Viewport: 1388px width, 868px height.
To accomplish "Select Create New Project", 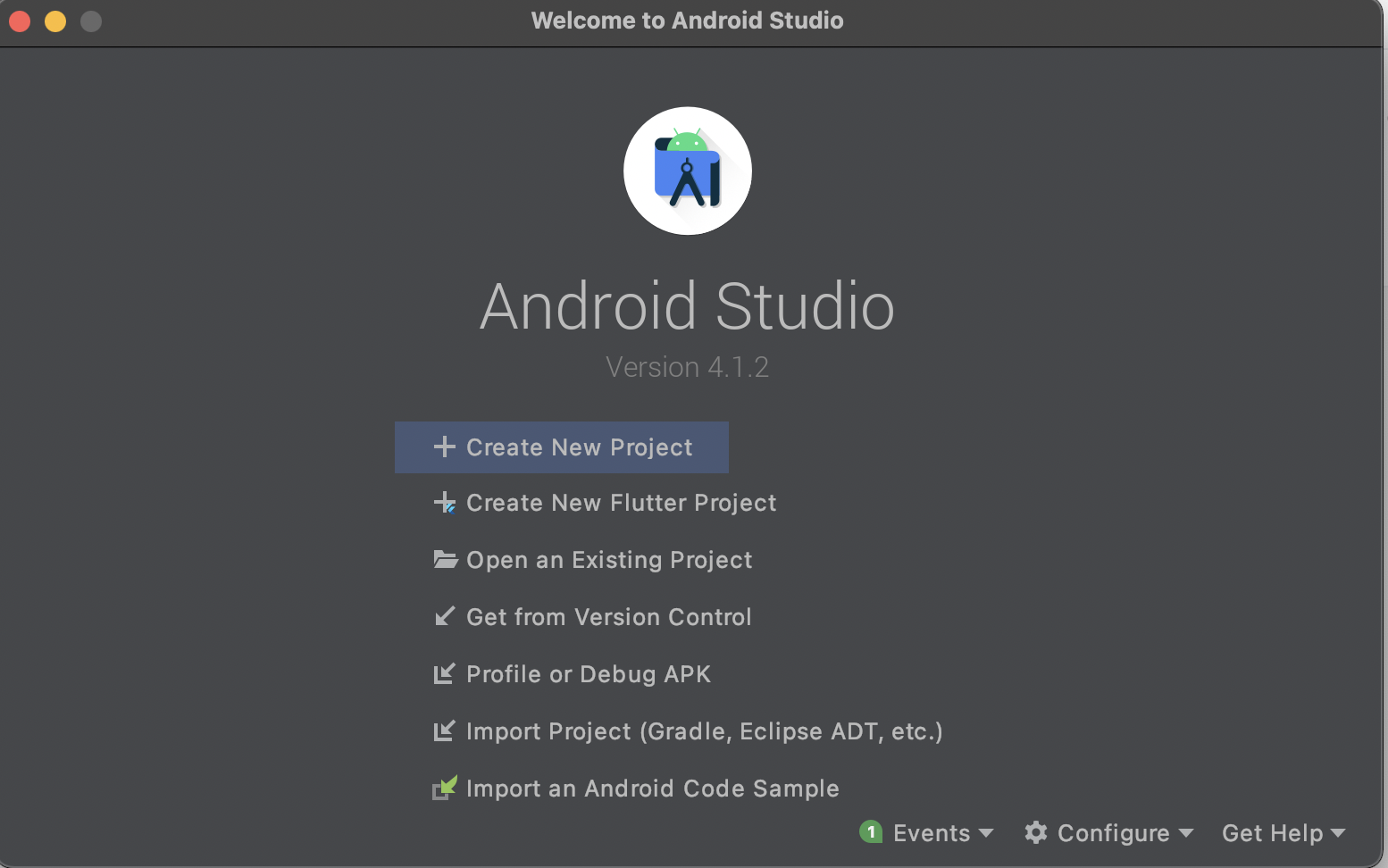I will tap(562, 447).
